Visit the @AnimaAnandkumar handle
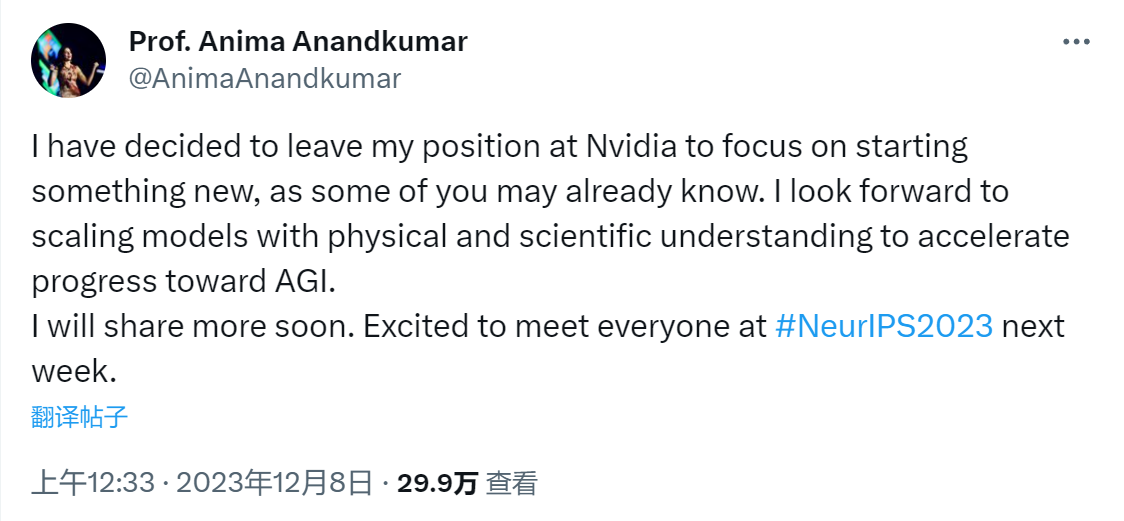 point(264,79)
